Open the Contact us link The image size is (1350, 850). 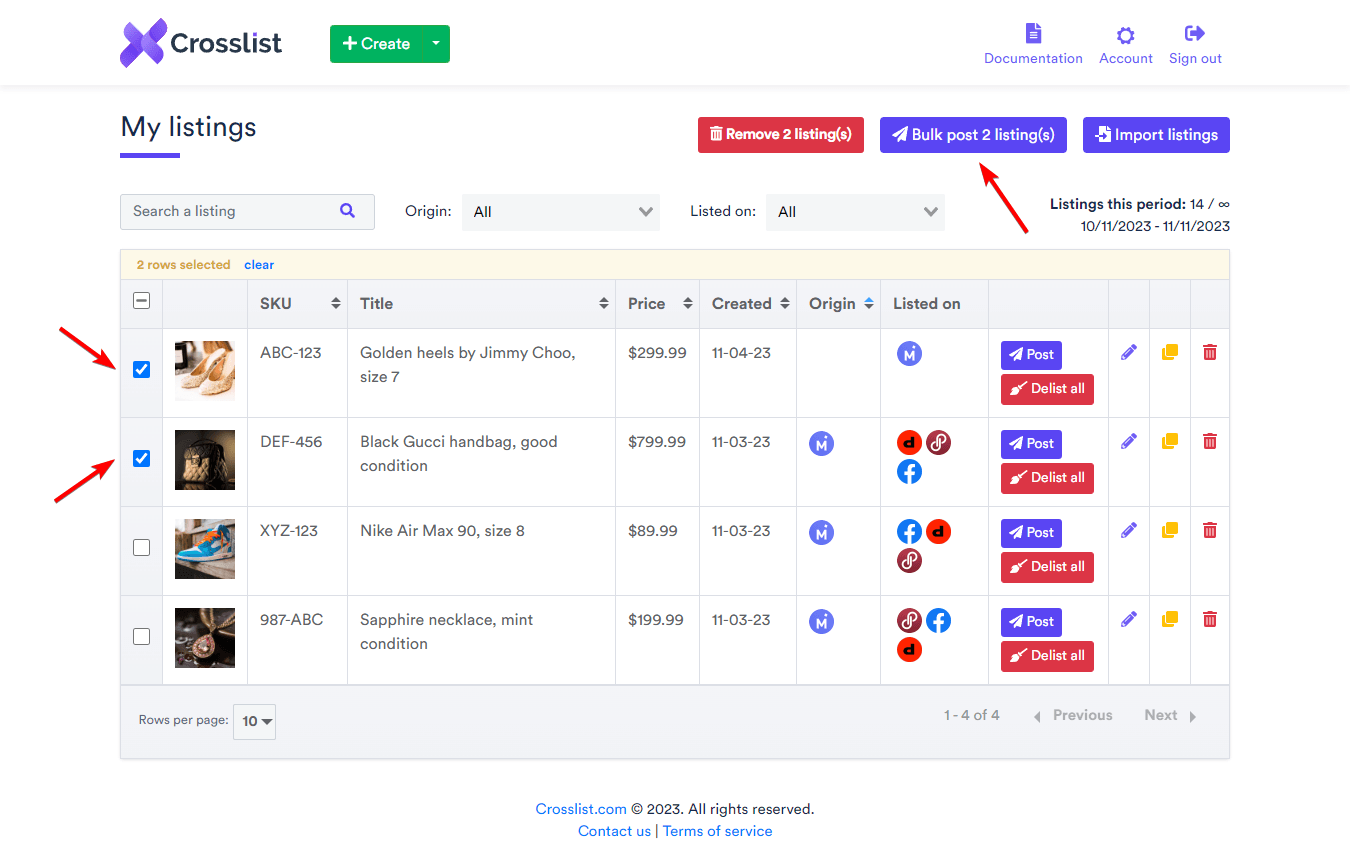tap(614, 831)
